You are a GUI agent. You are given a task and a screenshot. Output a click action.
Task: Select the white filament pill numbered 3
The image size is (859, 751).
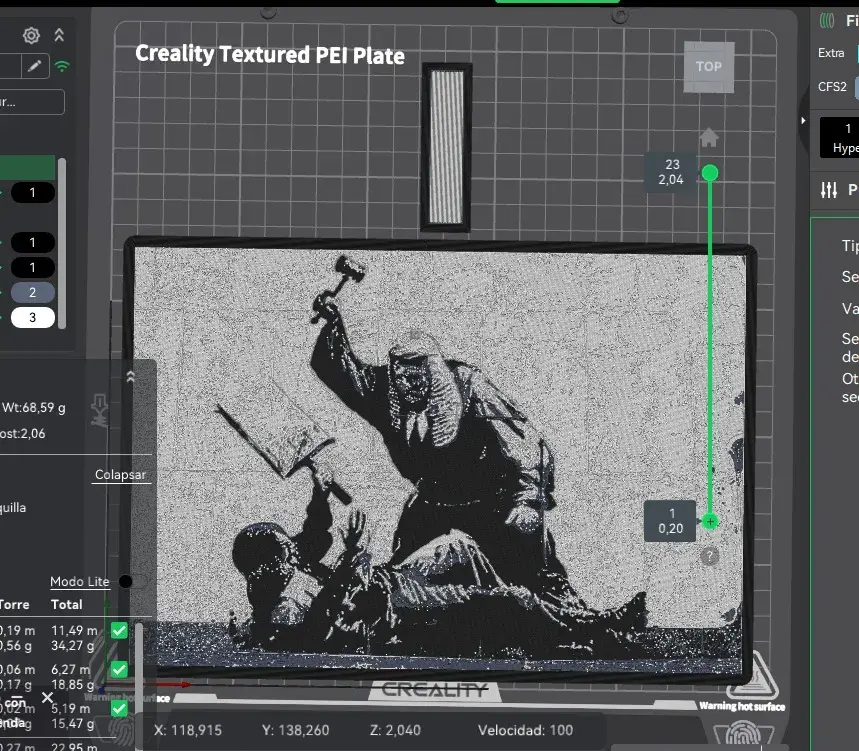point(32,318)
